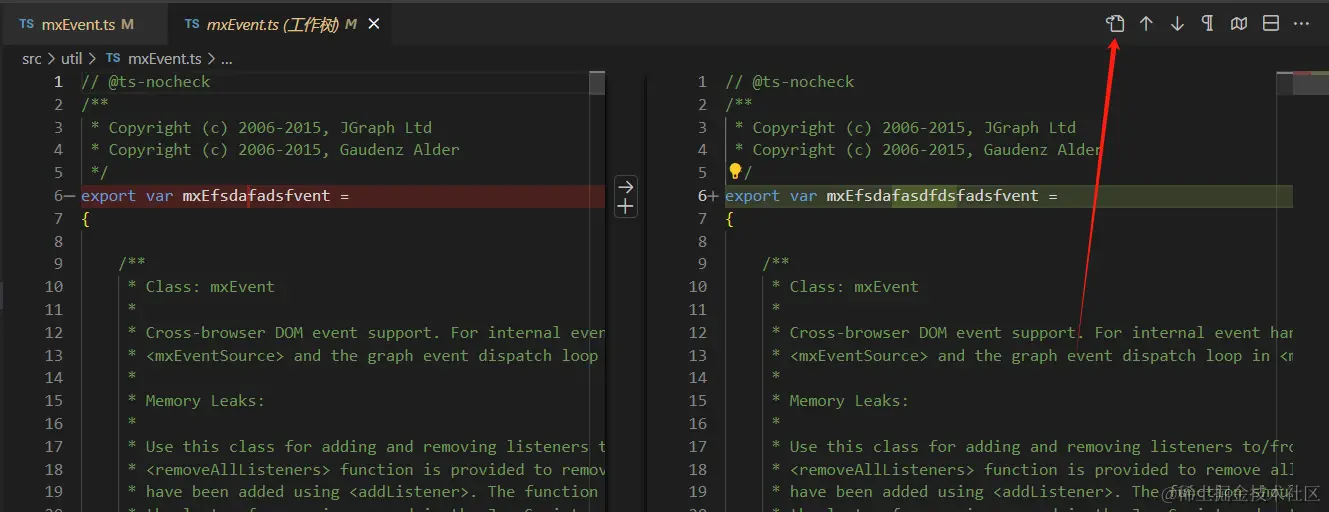Close the mxEvent.ts working tree tab
This screenshot has height=512, width=1329.
pyautogui.click(x=374, y=24)
